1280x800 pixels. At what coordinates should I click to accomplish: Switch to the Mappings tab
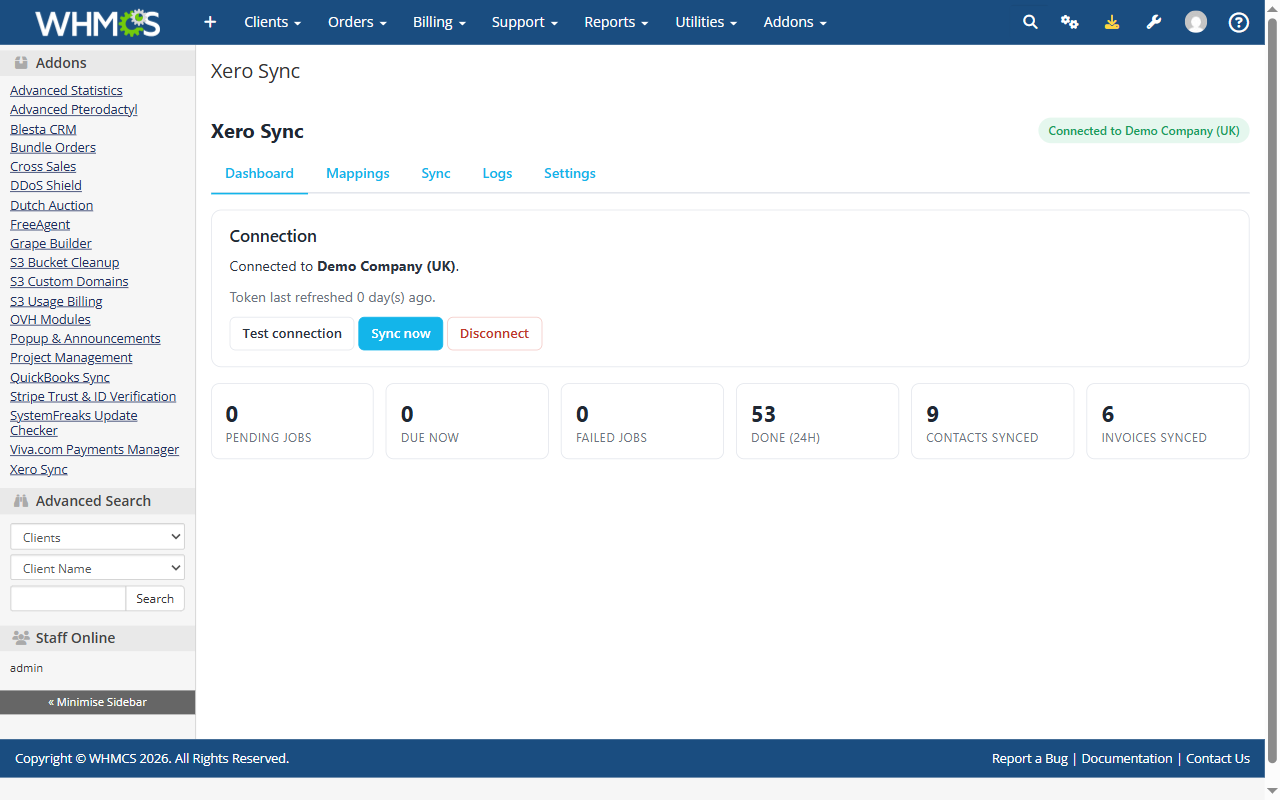coord(358,173)
